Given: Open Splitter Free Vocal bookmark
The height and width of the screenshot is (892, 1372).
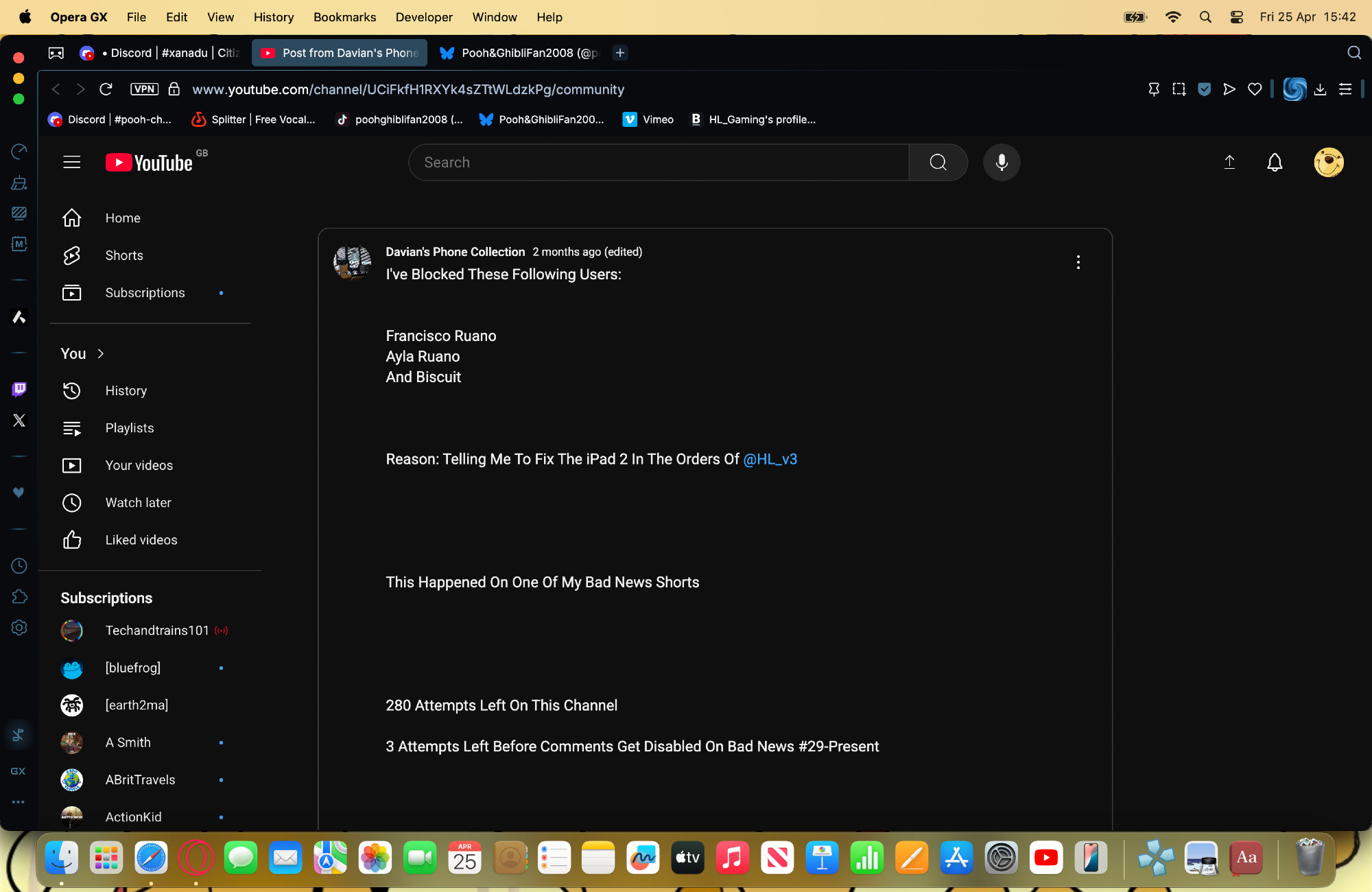Looking at the screenshot, I should [253, 119].
